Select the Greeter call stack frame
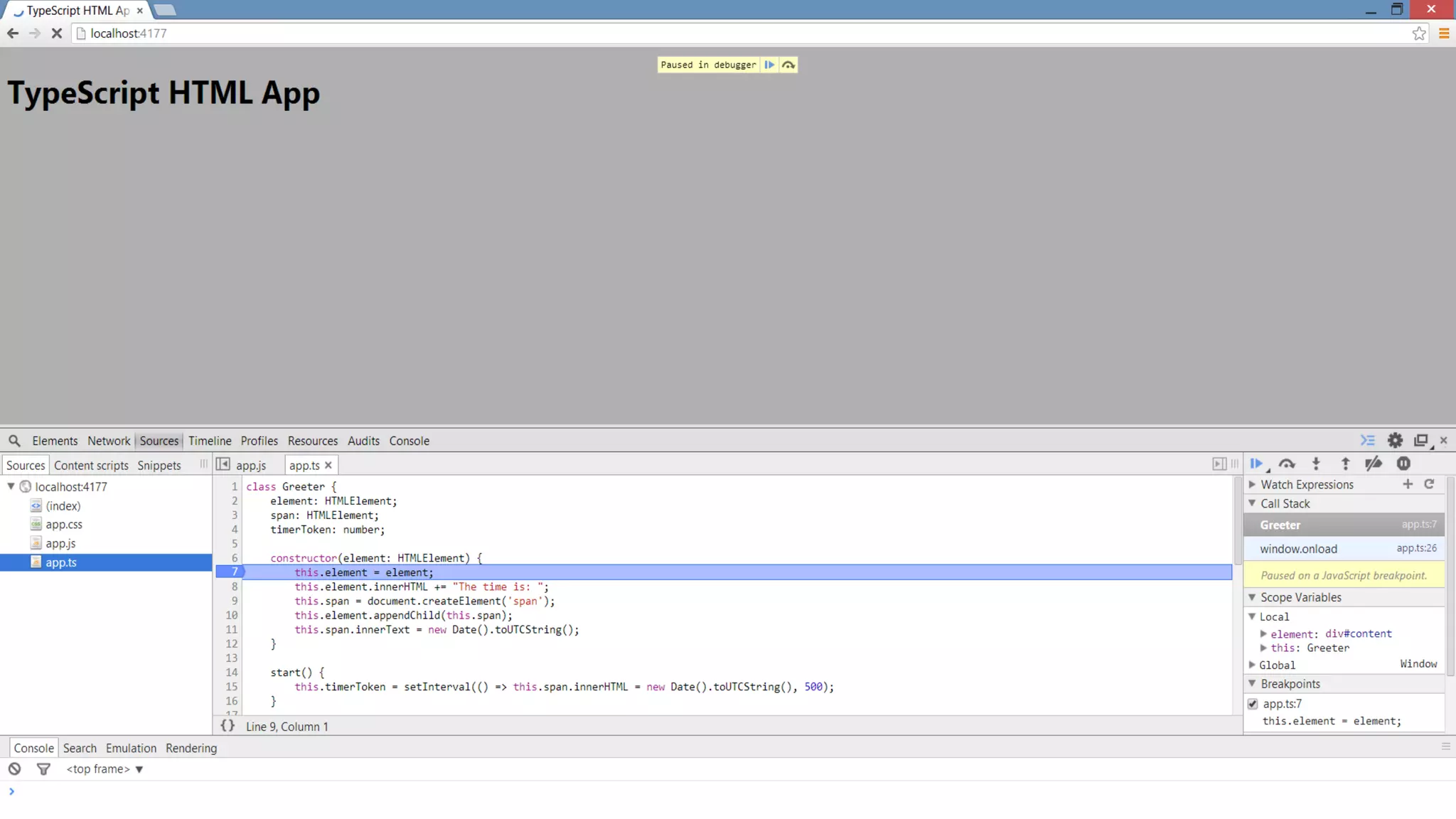Screen dimensions: 1456x819 pos(1344,525)
